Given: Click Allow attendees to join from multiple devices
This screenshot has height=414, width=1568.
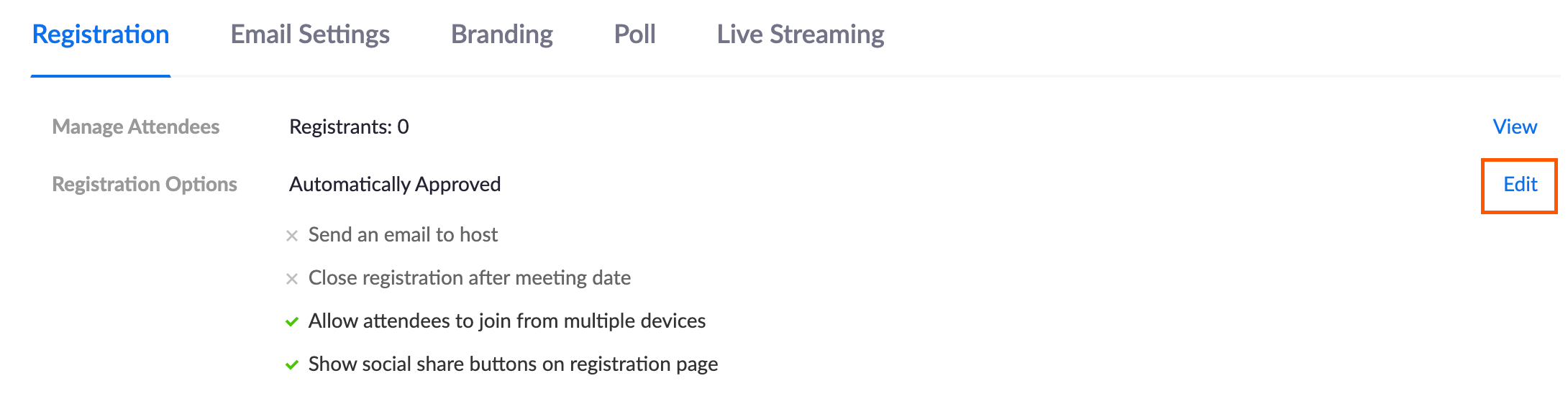Looking at the screenshot, I should 506,321.
